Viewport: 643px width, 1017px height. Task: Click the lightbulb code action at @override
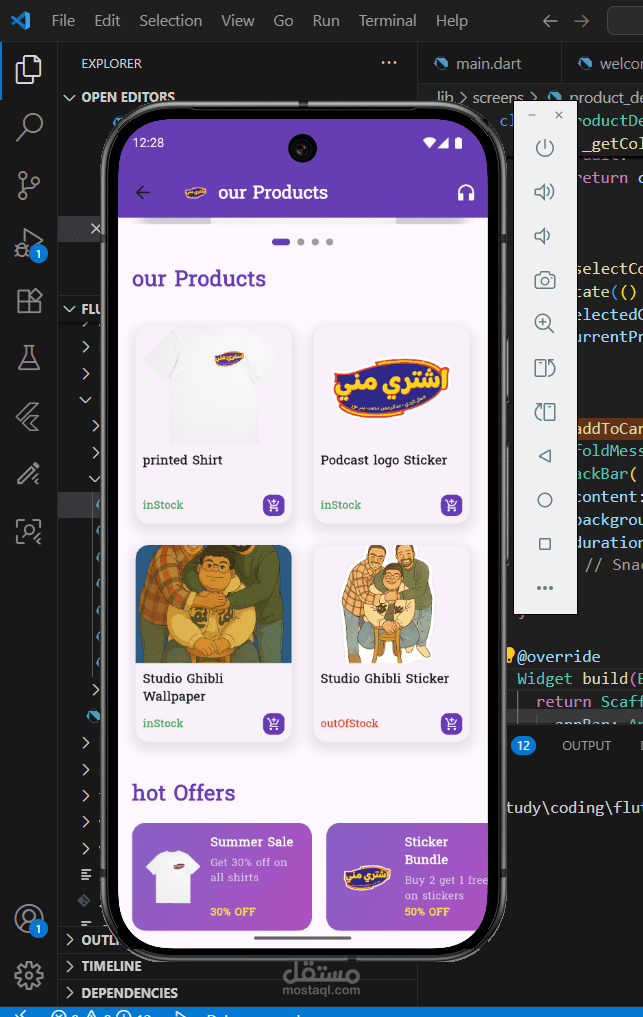pyautogui.click(x=510, y=655)
